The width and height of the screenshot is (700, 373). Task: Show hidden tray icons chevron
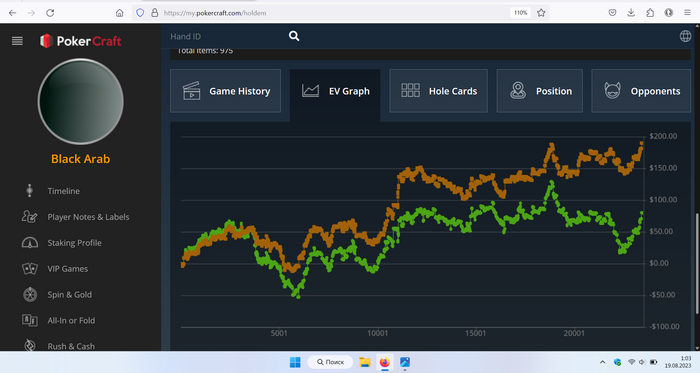(x=602, y=362)
